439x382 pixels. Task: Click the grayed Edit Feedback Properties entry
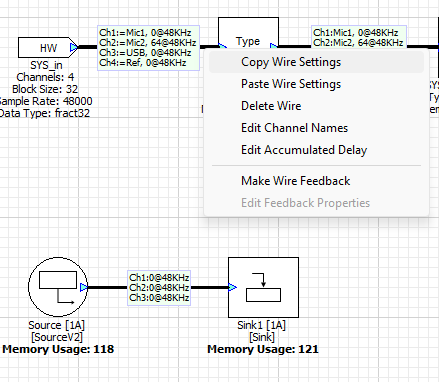[316, 203]
